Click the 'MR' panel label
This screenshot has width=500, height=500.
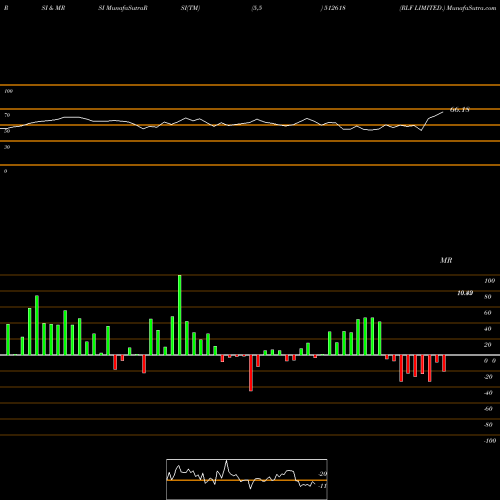(x=446, y=260)
